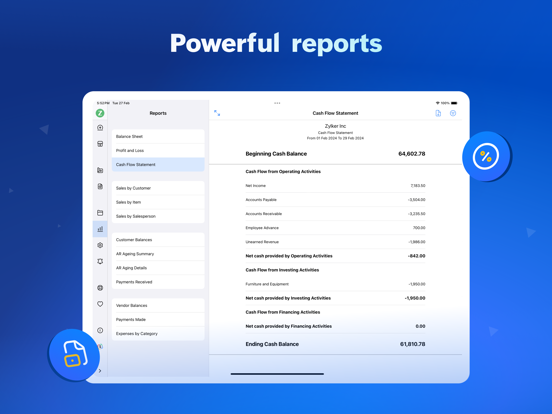Viewport: 552px width, 414px height.
Task: Open the Vendor Balances report
Action: (x=158, y=306)
